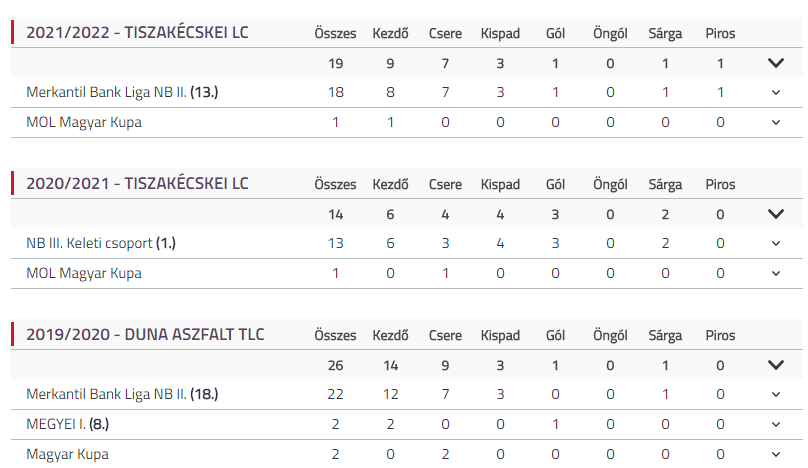This screenshot has height=468, width=808.
Task: Expand the 2021/2022 Merkantil Bank Liga row chevron
Action: (x=775, y=93)
